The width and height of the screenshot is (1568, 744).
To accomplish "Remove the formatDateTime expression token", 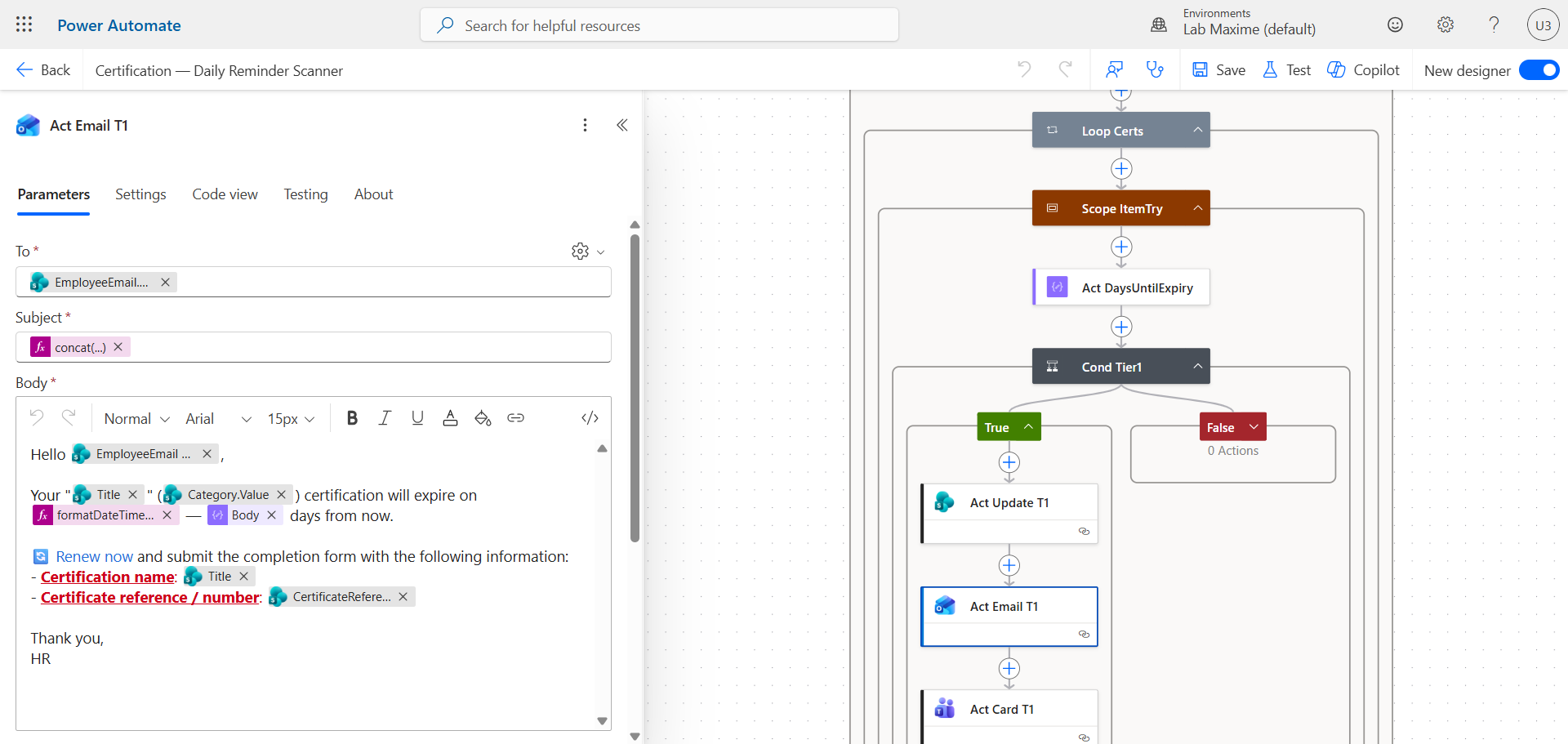I will [x=167, y=515].
